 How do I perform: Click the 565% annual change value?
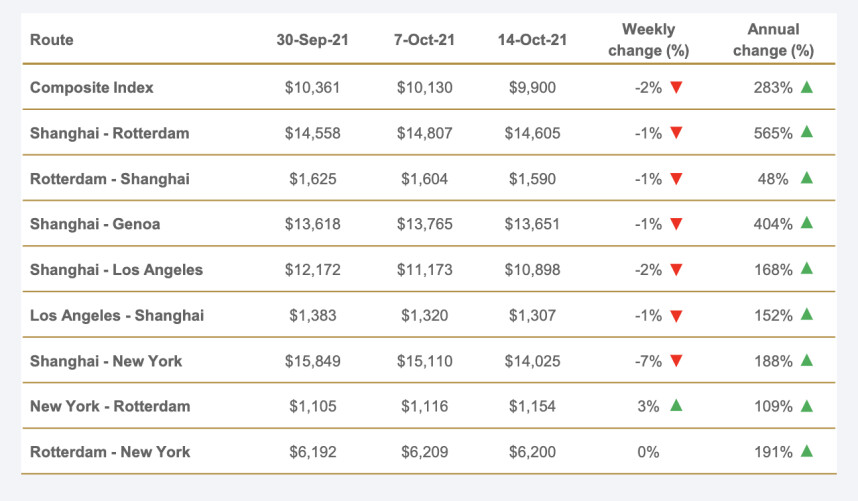(x=773, y=132)
